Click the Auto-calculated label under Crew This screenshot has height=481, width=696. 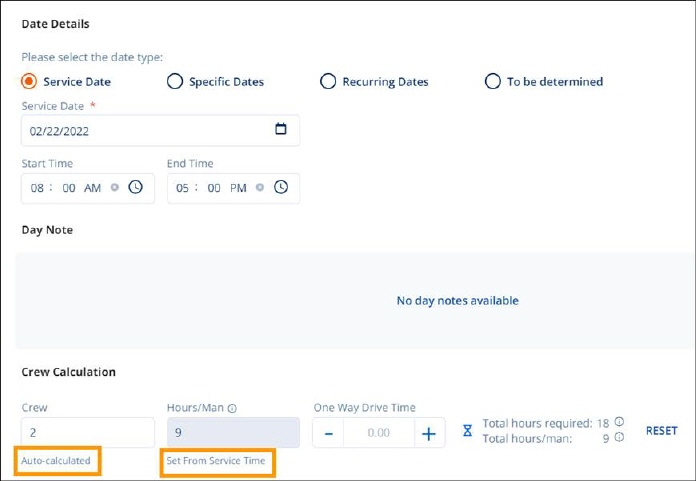[56, 461]
